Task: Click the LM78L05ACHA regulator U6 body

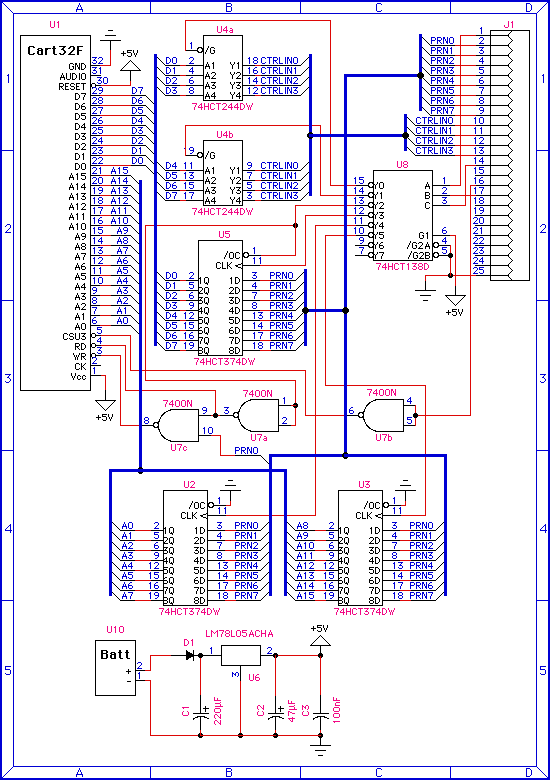Action: coord(241,656)
